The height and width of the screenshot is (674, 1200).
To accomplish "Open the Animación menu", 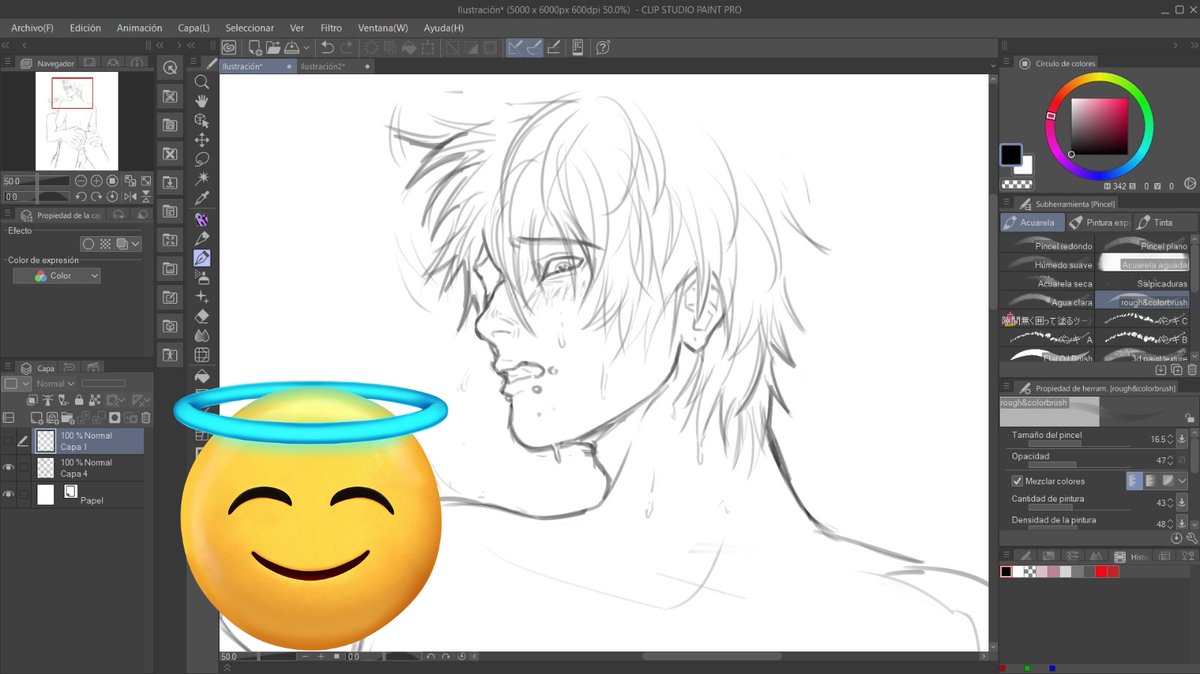I will click(x=139, y=28).
